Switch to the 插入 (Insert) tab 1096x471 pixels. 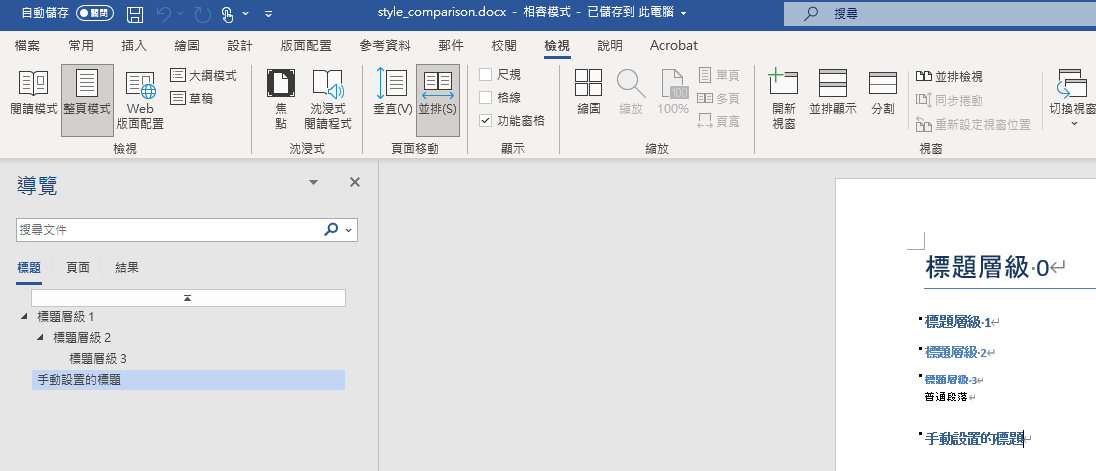coord(134,45)
